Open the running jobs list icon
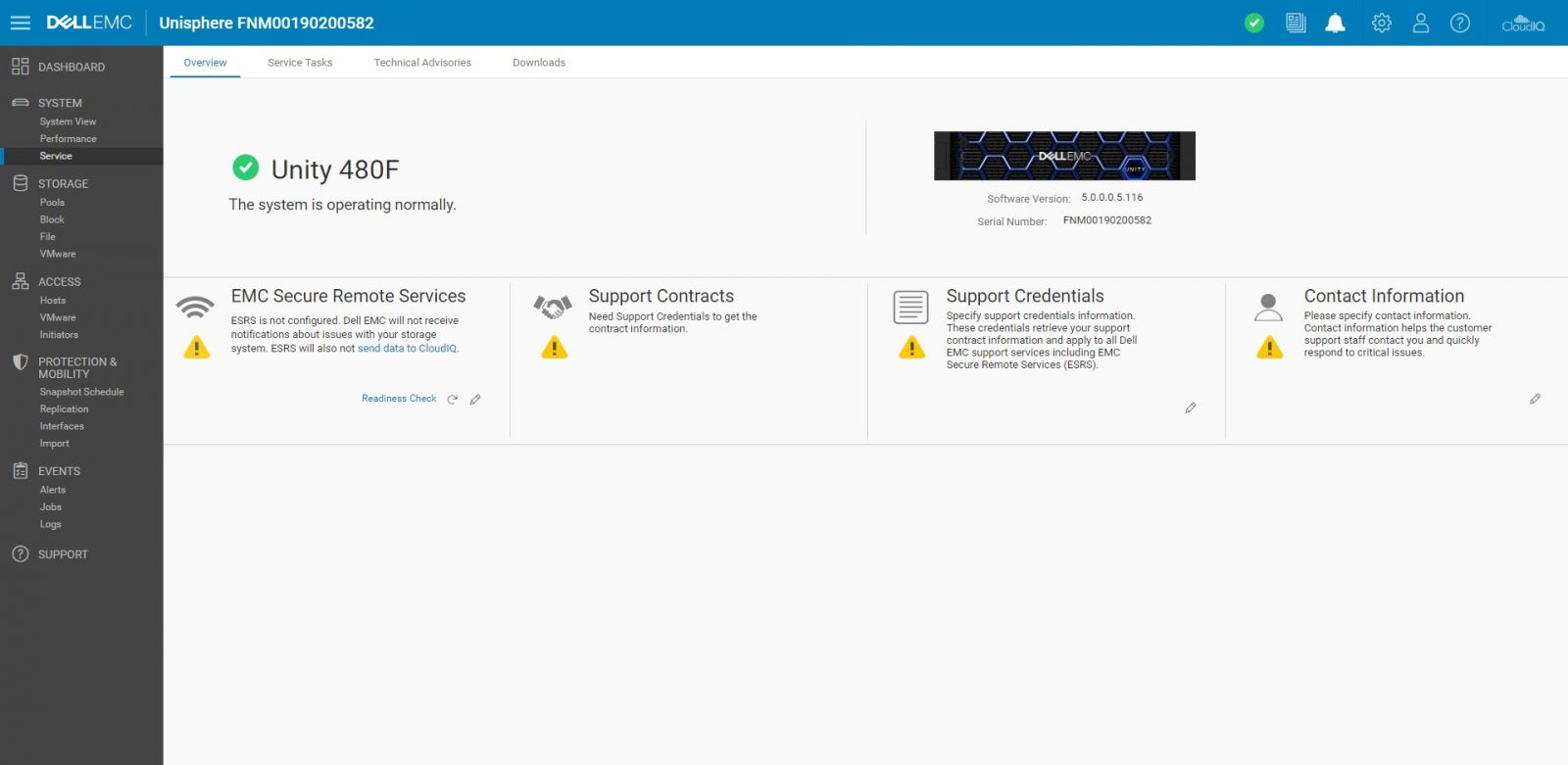 pyautogui.click(x=1296, y=23)
